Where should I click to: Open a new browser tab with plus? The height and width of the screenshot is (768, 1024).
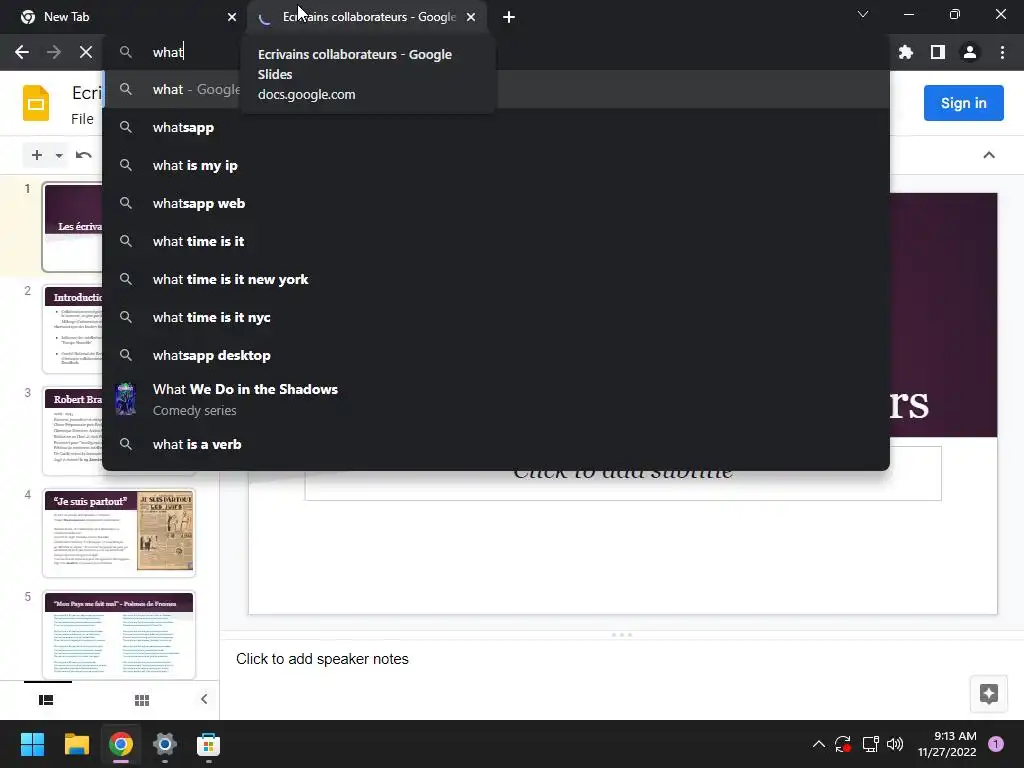[509, 17]
